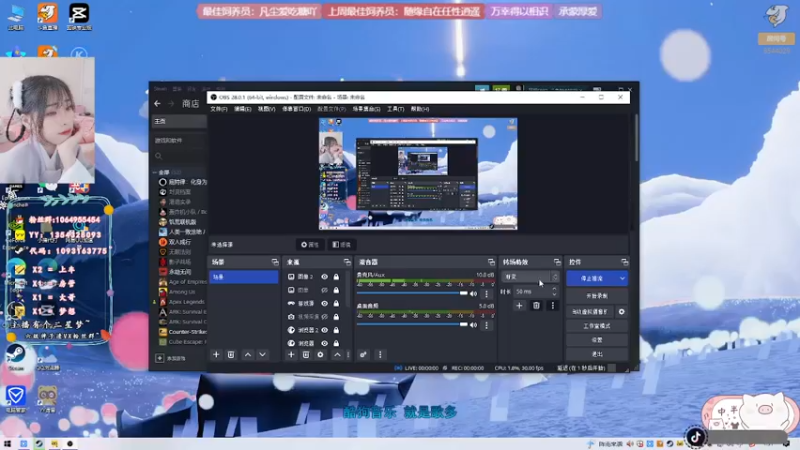Image resolution: width=800 pixels, height=450 pixels.
Task: Unlock the game capture source lock
Action: pos(336,303)
